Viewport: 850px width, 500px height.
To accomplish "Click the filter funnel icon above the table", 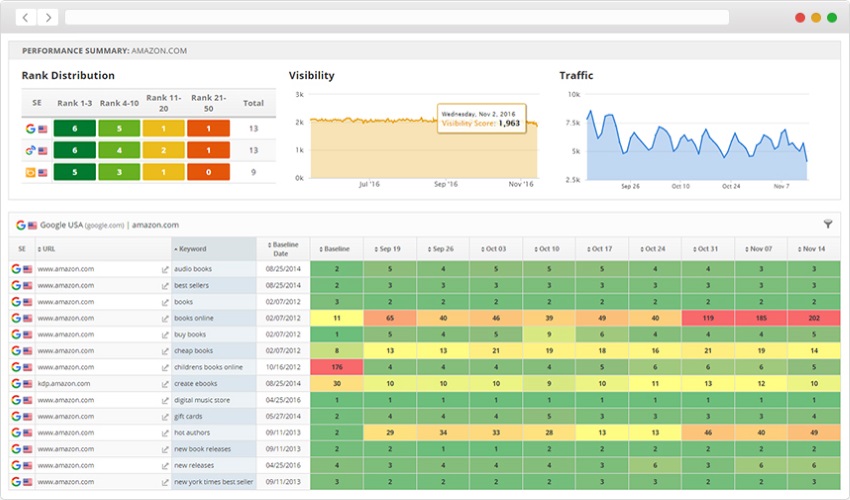I will click(x=828, y=225).
